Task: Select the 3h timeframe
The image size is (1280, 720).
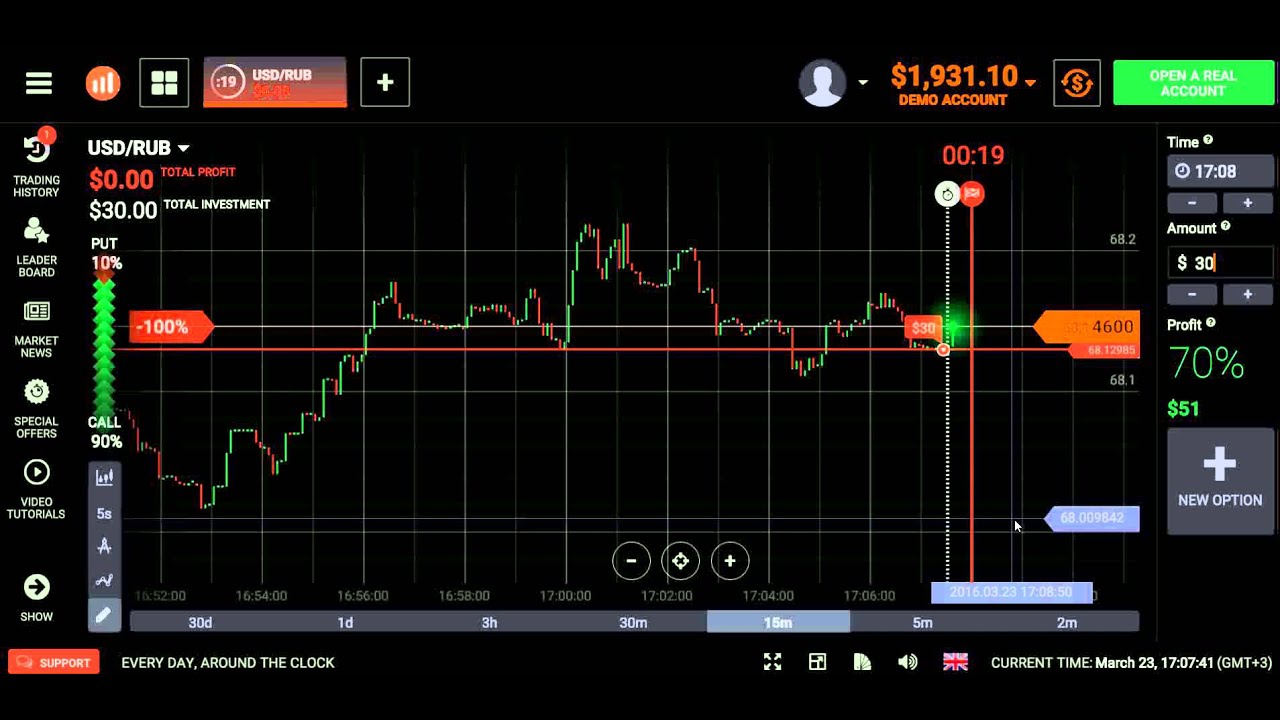Action: 489,622
